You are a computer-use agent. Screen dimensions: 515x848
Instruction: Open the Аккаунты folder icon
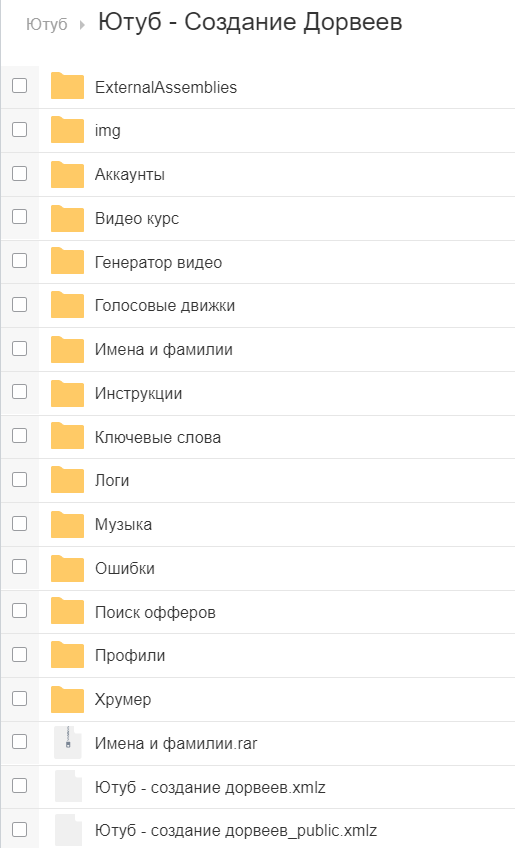[x=67, y=174]
